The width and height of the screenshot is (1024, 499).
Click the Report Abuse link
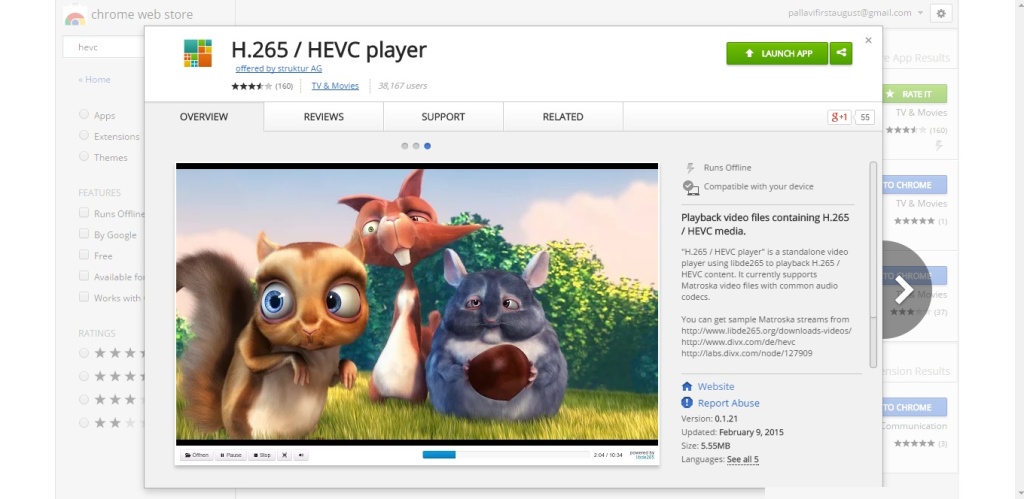728,403
